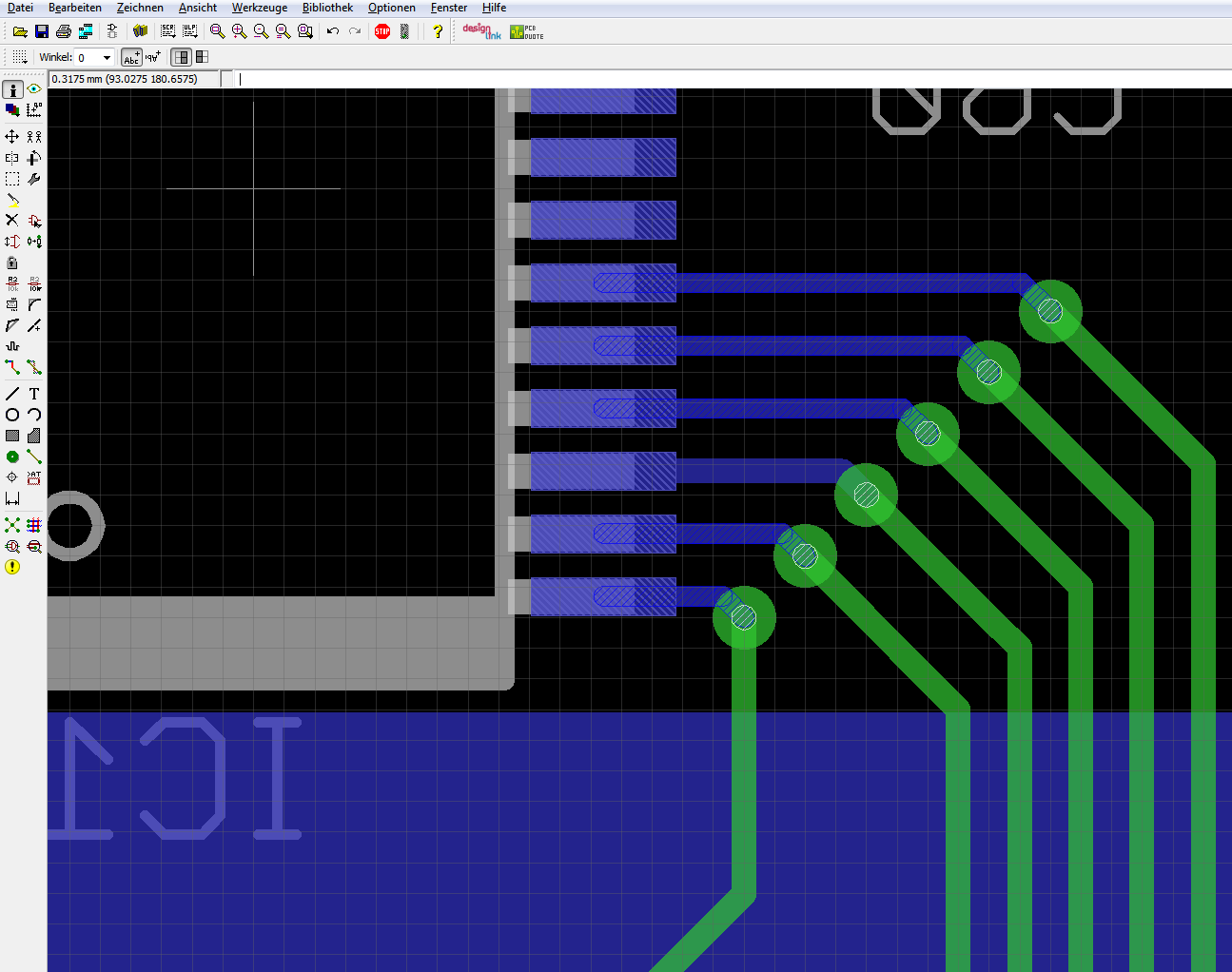The height and width of the screenshot is (972, 1232).
Task: Select the Smash tool
Action: coord(12,304)
